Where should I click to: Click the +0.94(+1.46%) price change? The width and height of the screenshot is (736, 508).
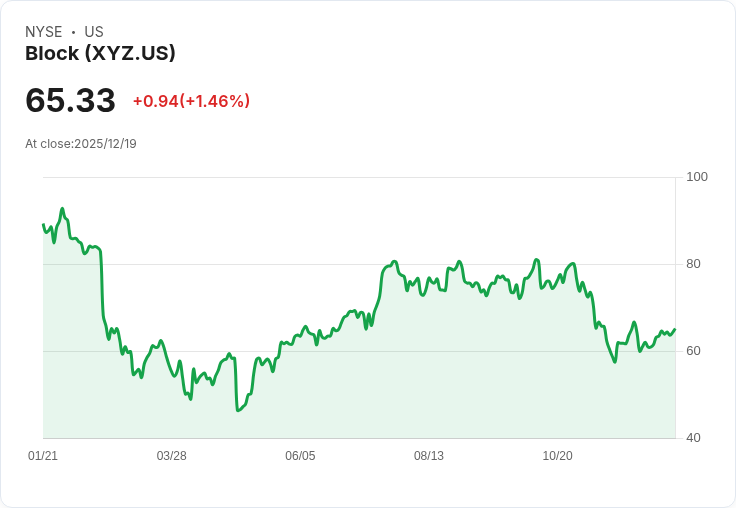191,101
